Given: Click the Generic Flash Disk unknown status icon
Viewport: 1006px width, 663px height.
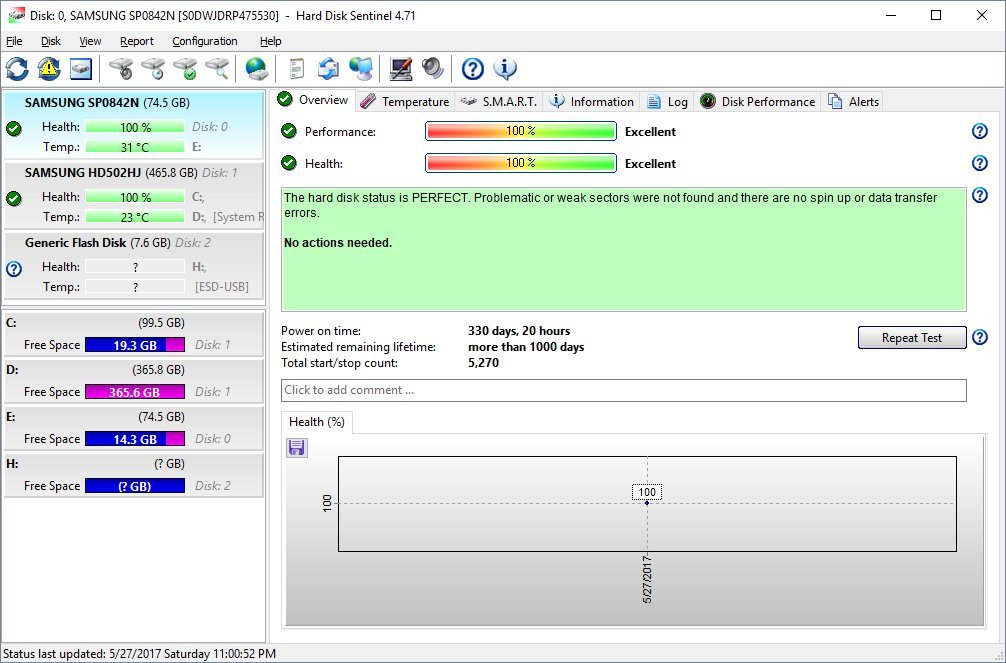Looking at the screenshot, I should pyautogui.click(x=14, y=268).
